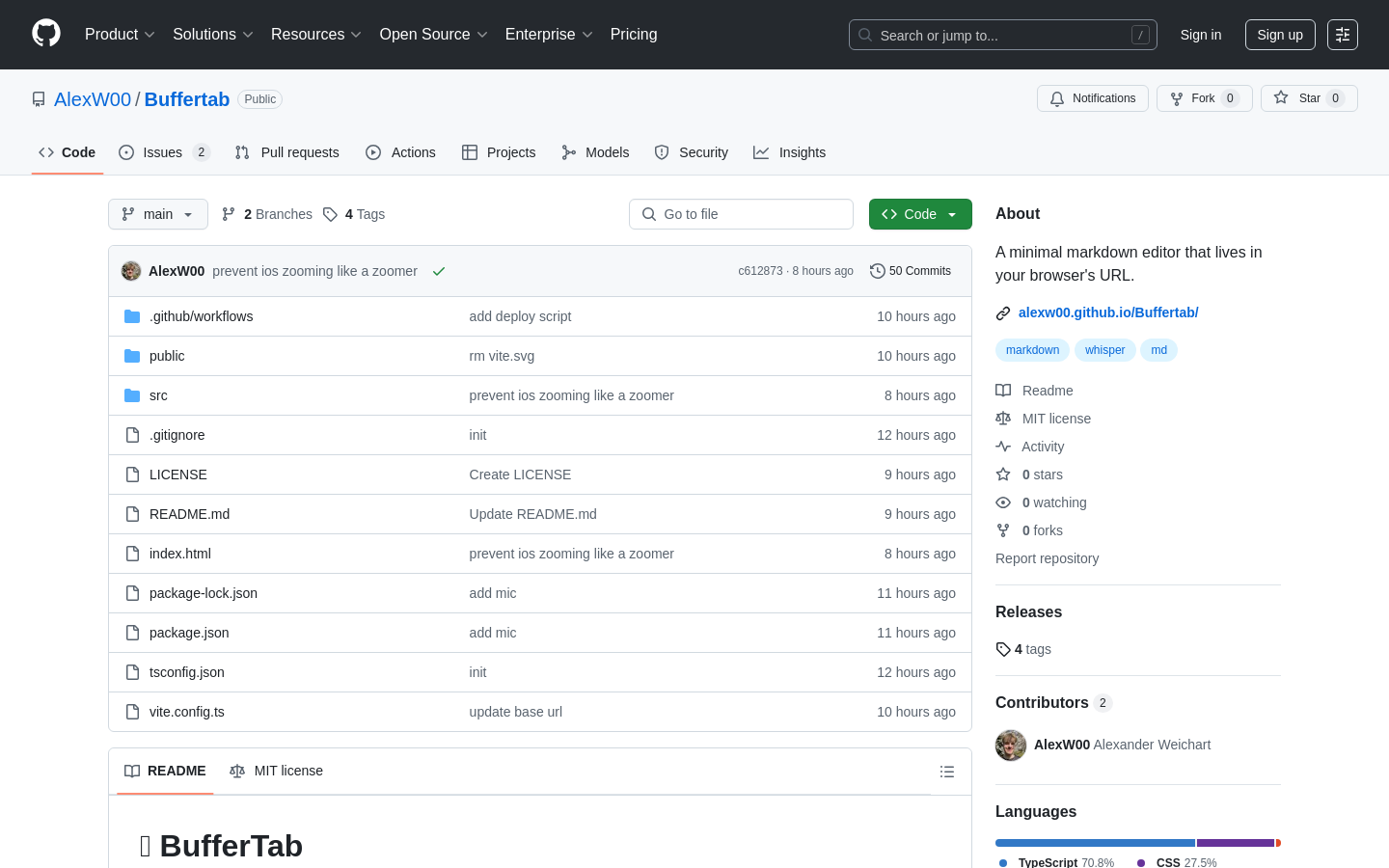Switch to the Pull requests tab

tap(287, 152)
